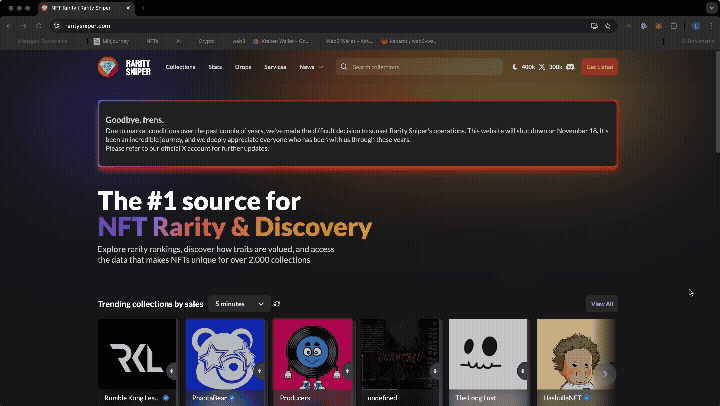Click the View All button
This screenshot has width=720, height=406.
[x=602, y=304]
